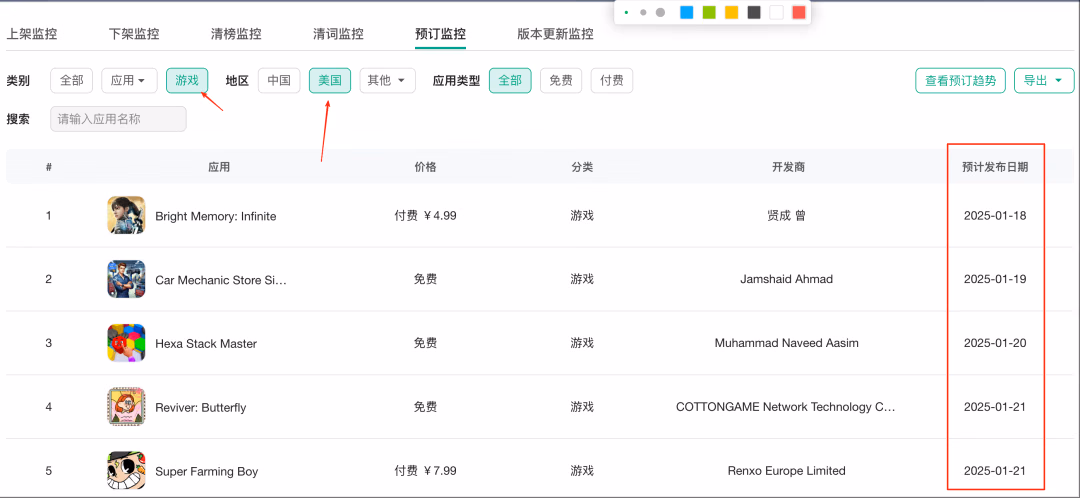1080x498 pixels.
Task: Filter by 免费 app type
Action: tap(561, 81)
